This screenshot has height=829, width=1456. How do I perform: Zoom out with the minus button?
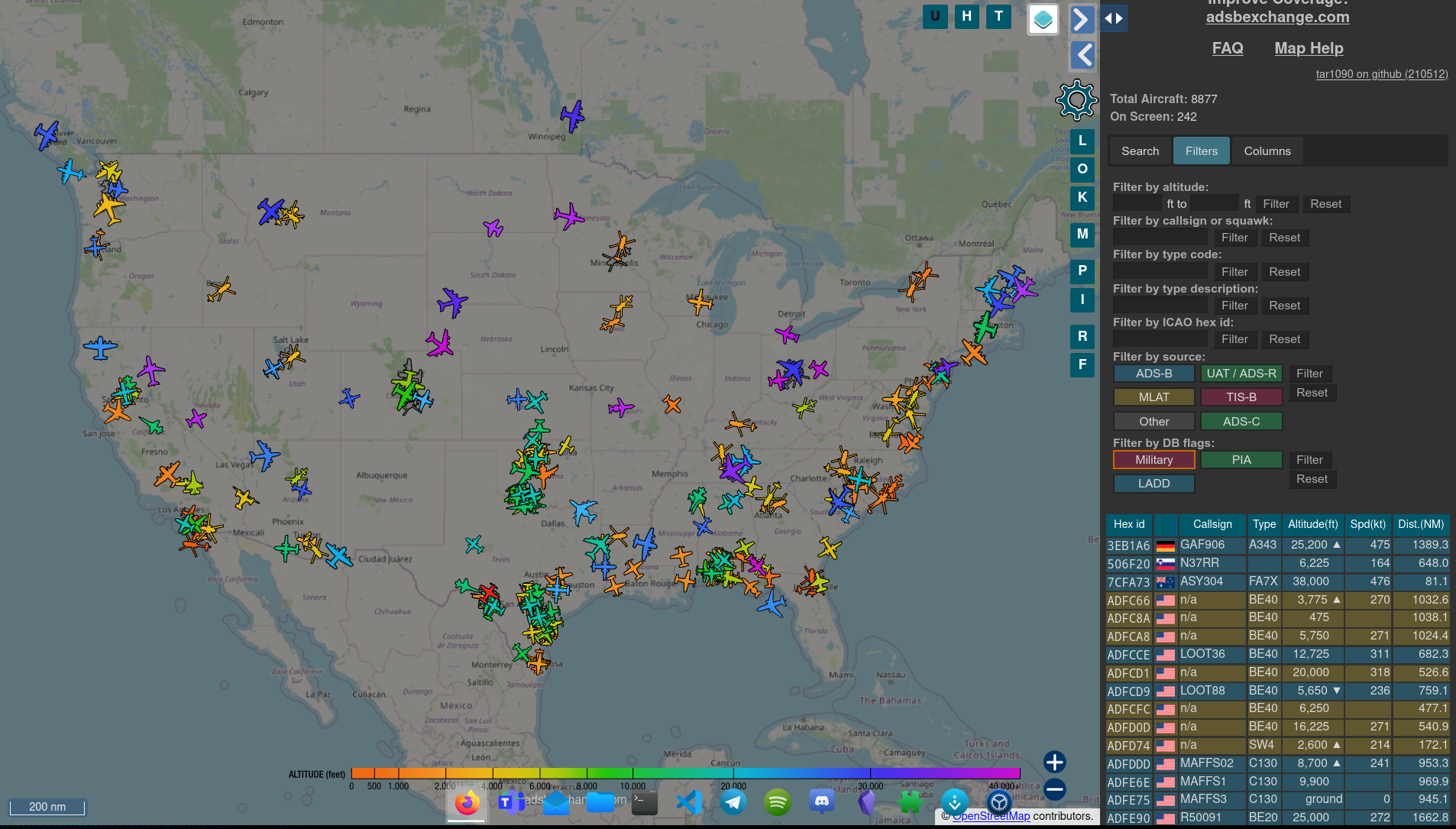(1054, 789)
